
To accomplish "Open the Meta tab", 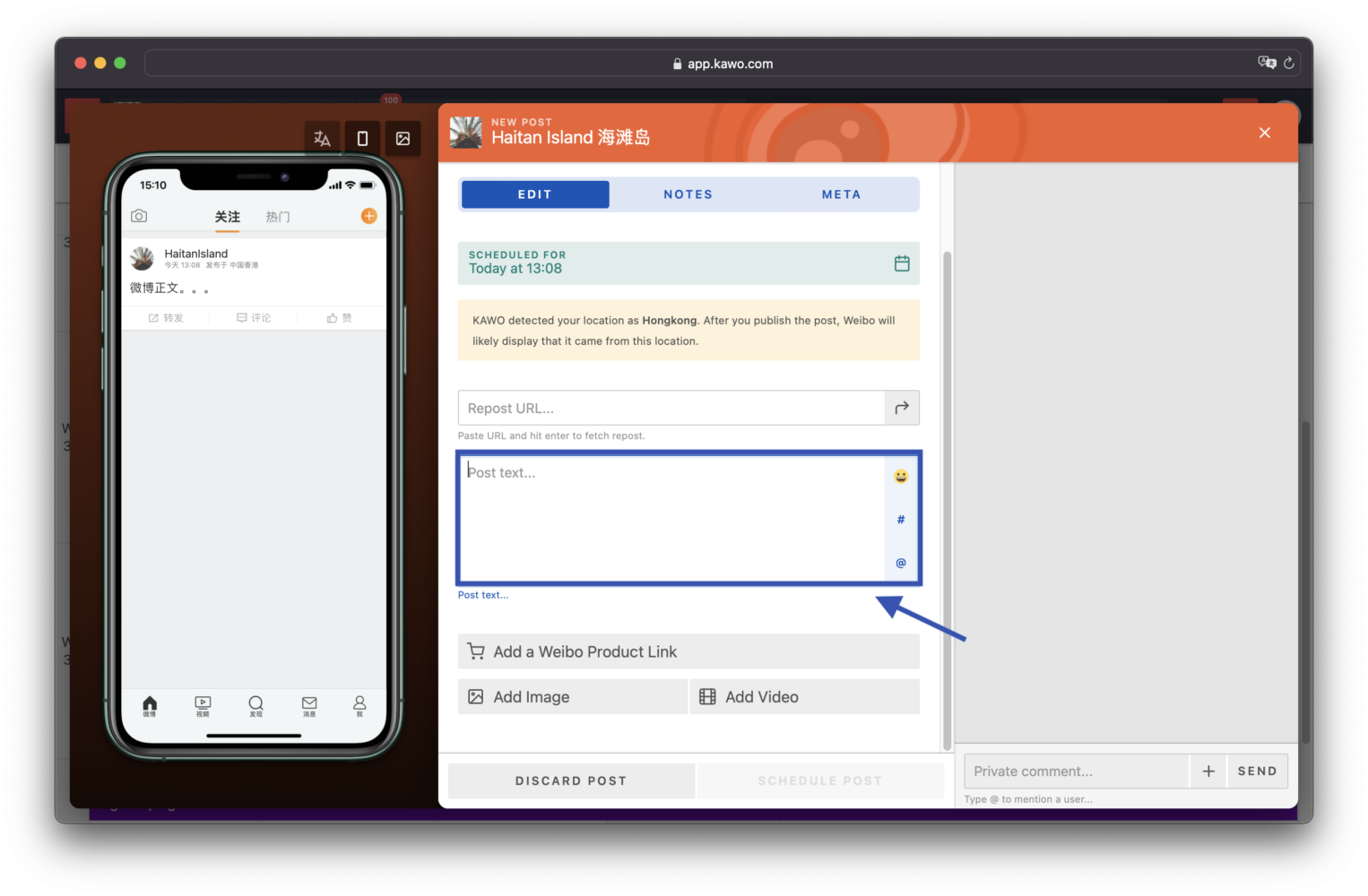I will point(841,194).
